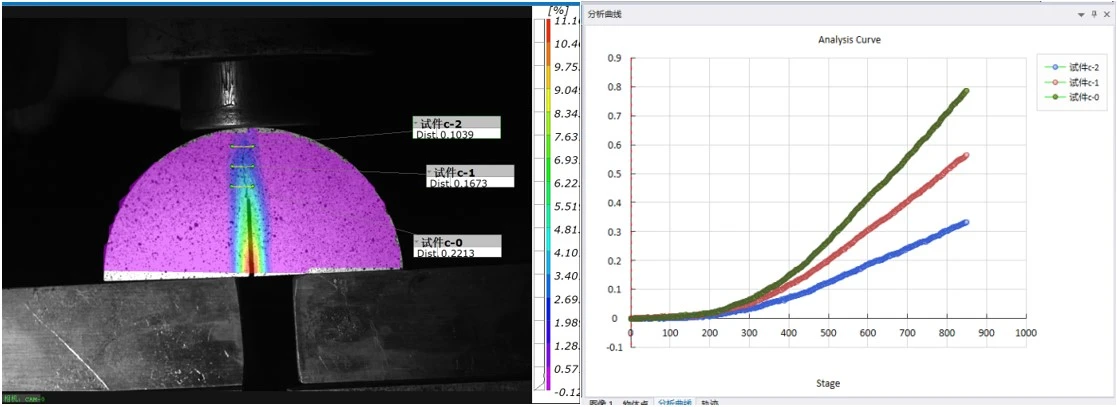
Task: Click the 9.75 value on the color scale
Action: point(566,68)
